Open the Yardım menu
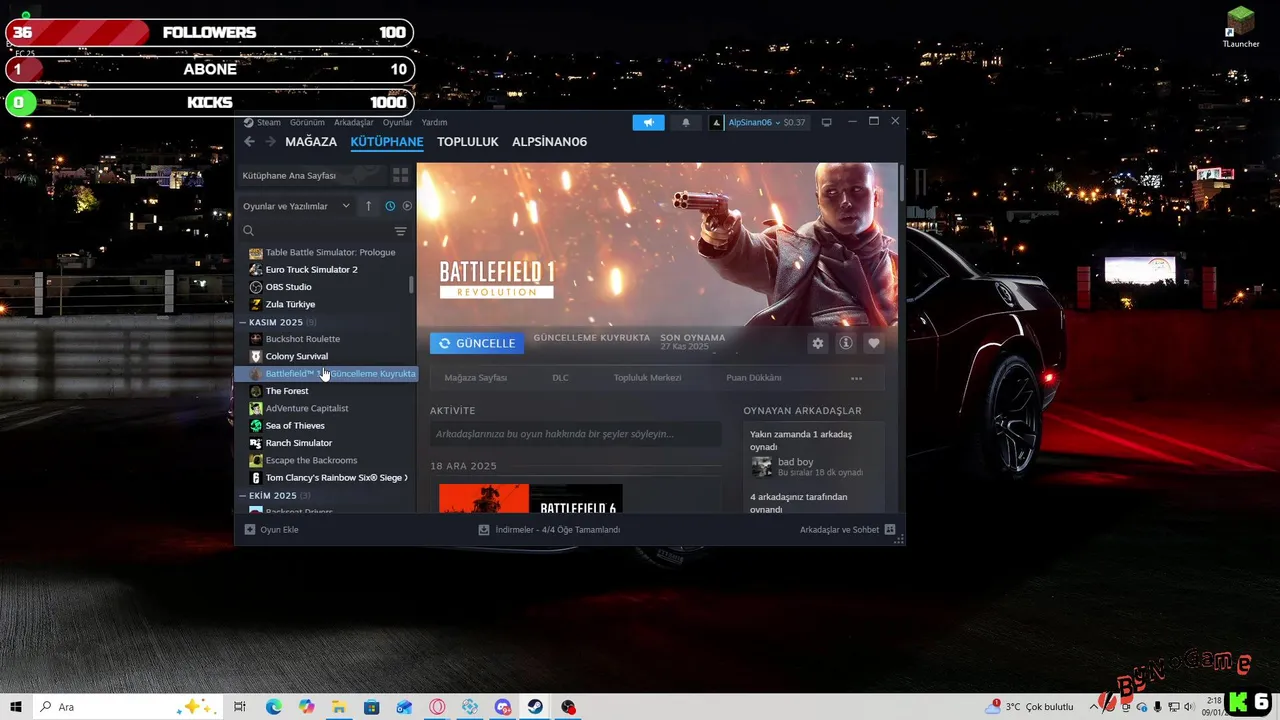 coord(434,122)
